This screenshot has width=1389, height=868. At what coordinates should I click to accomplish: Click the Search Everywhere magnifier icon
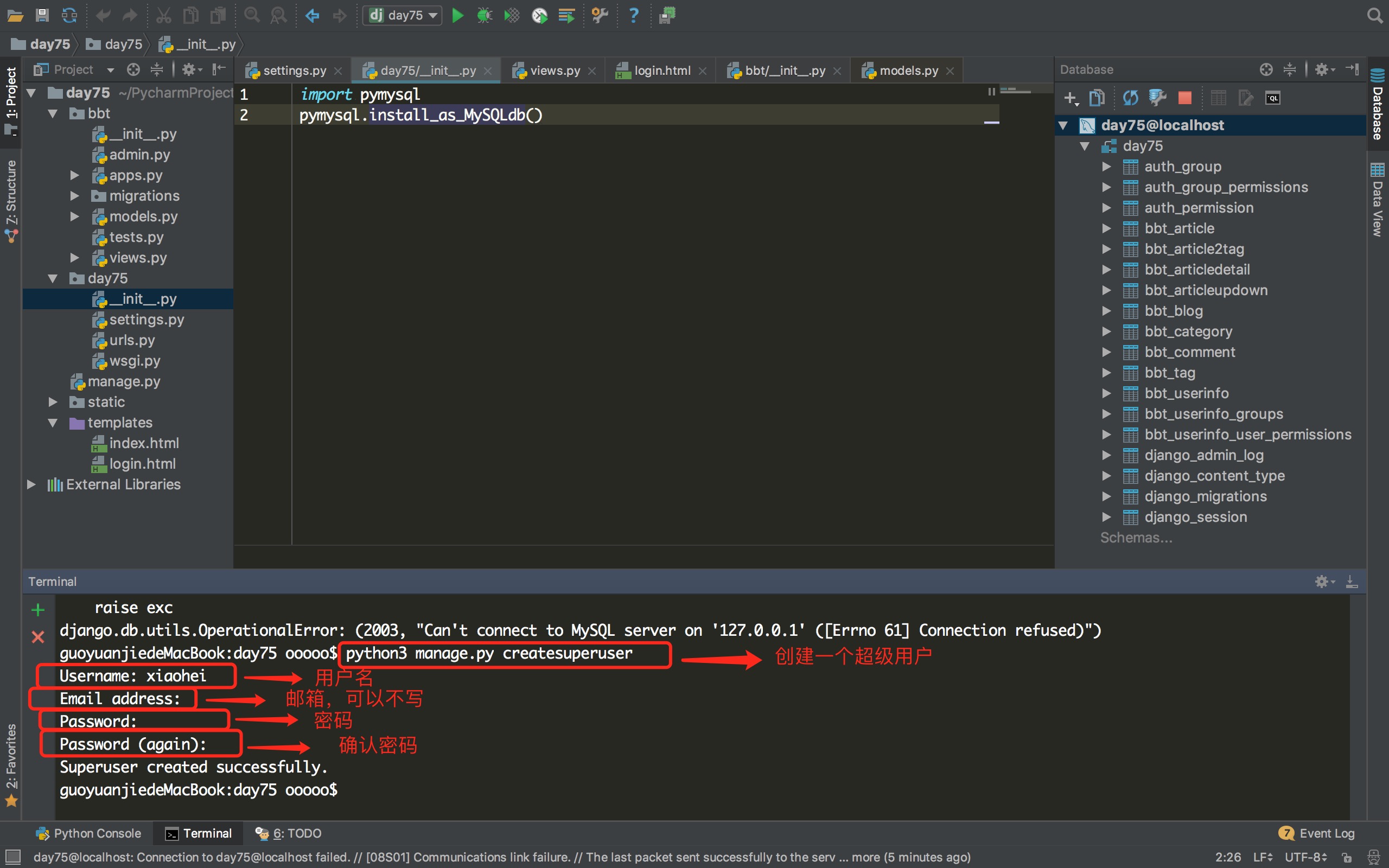coord(1374,16)
